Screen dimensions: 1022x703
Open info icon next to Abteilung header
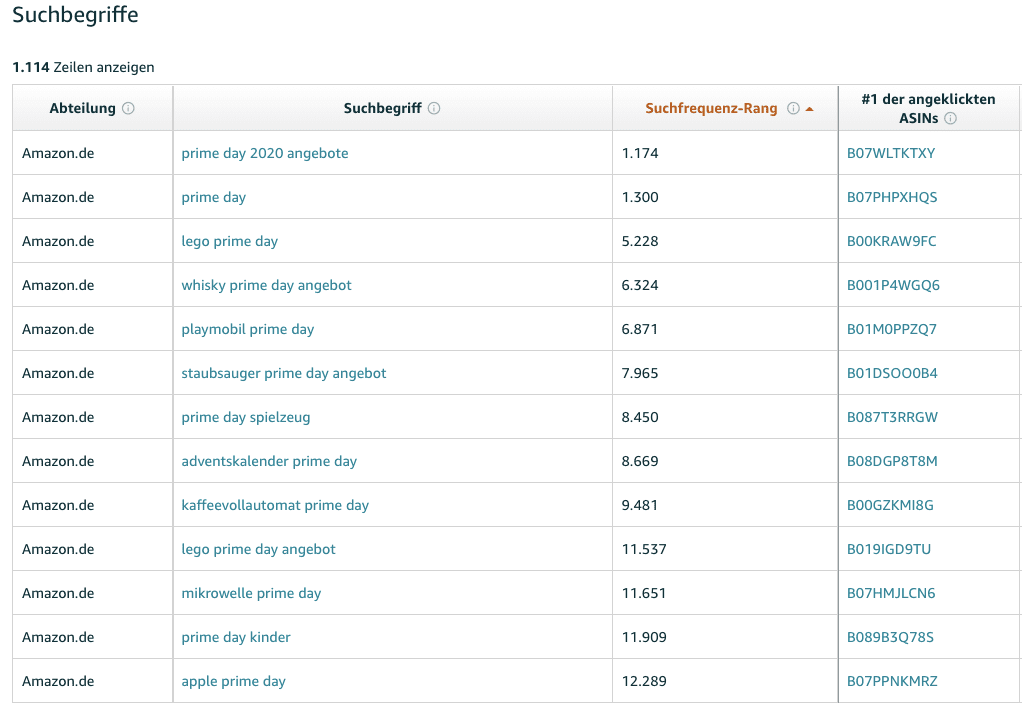[x=128, y=108]
